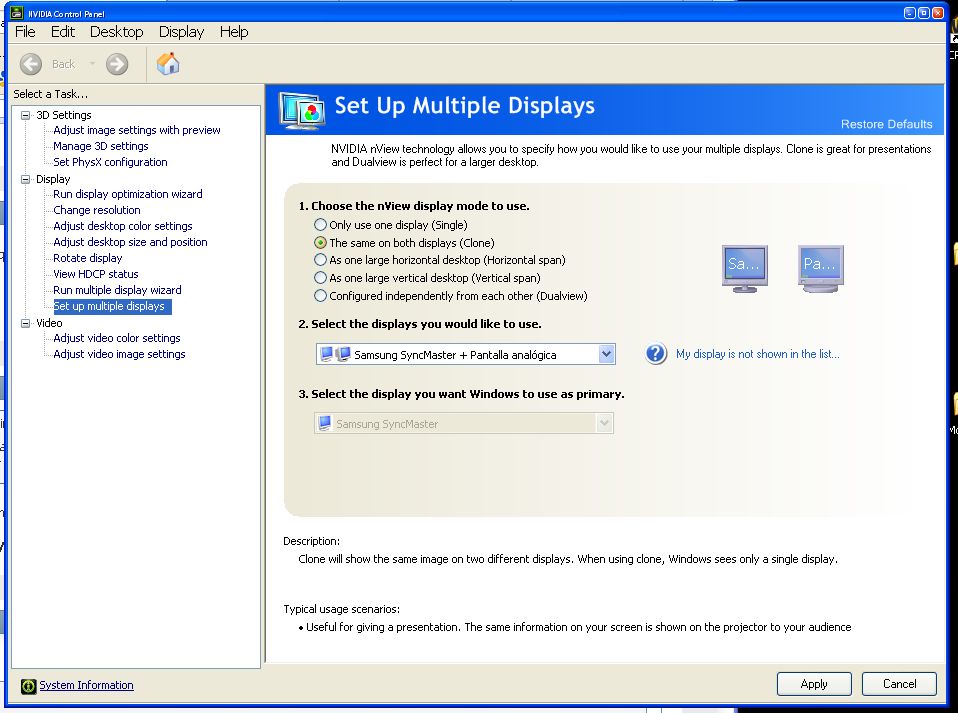The height and width of the screenshot is (713, 958).
Task: Collapse the Video tree node
Action: coord(26,323)
